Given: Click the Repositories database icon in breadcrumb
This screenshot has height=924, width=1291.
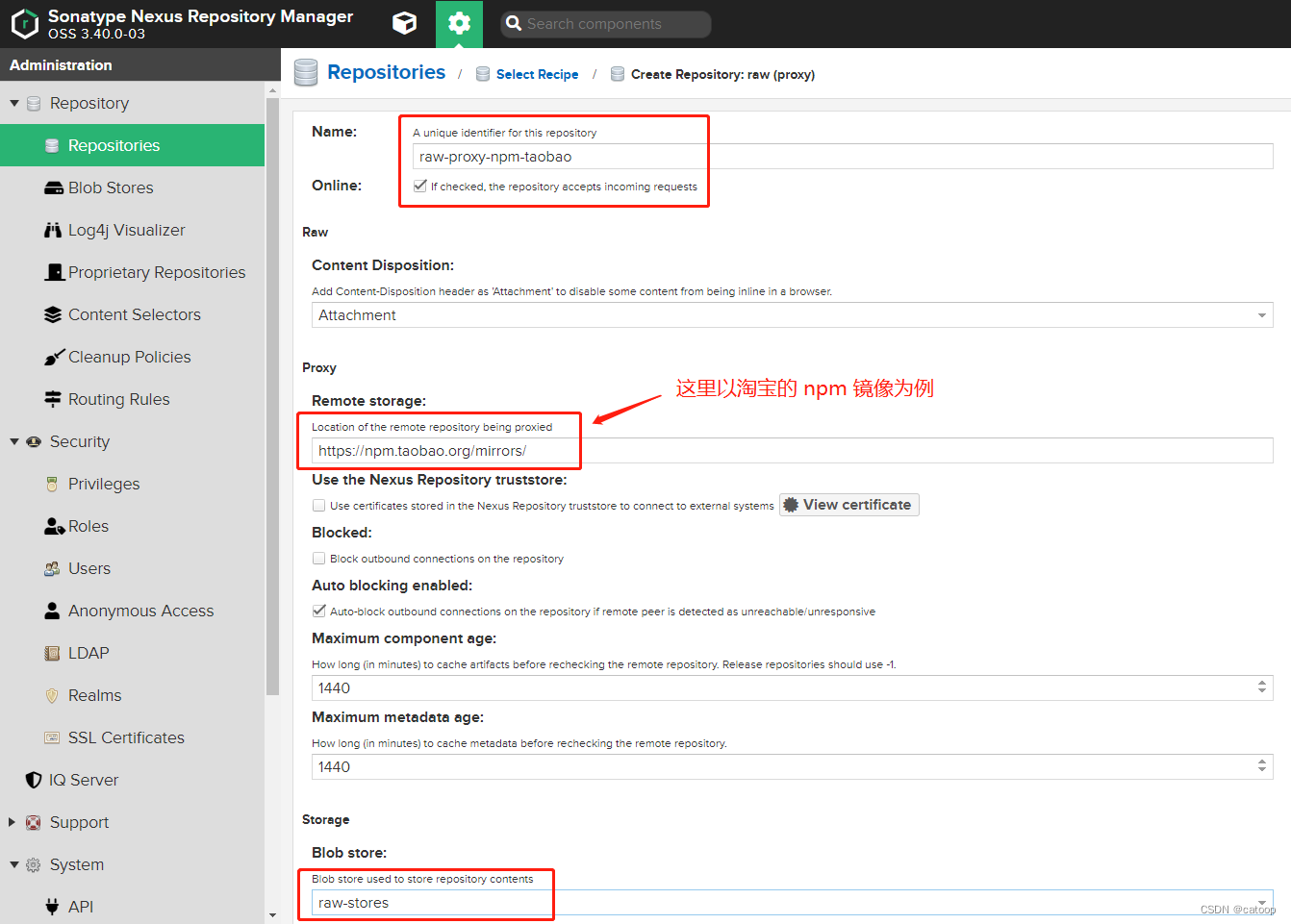Looking at the screenshot, I should [x=306, y=73].
